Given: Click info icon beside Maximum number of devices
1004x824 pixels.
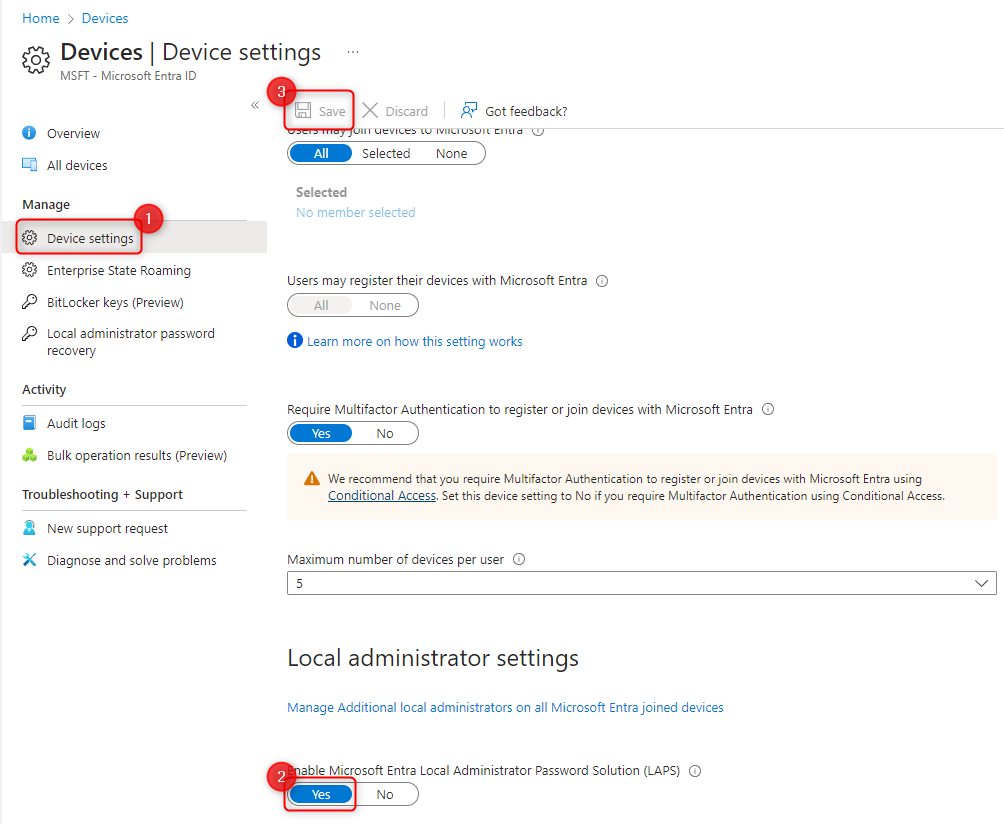Looking at the screenshot, I should click(519, 559).
